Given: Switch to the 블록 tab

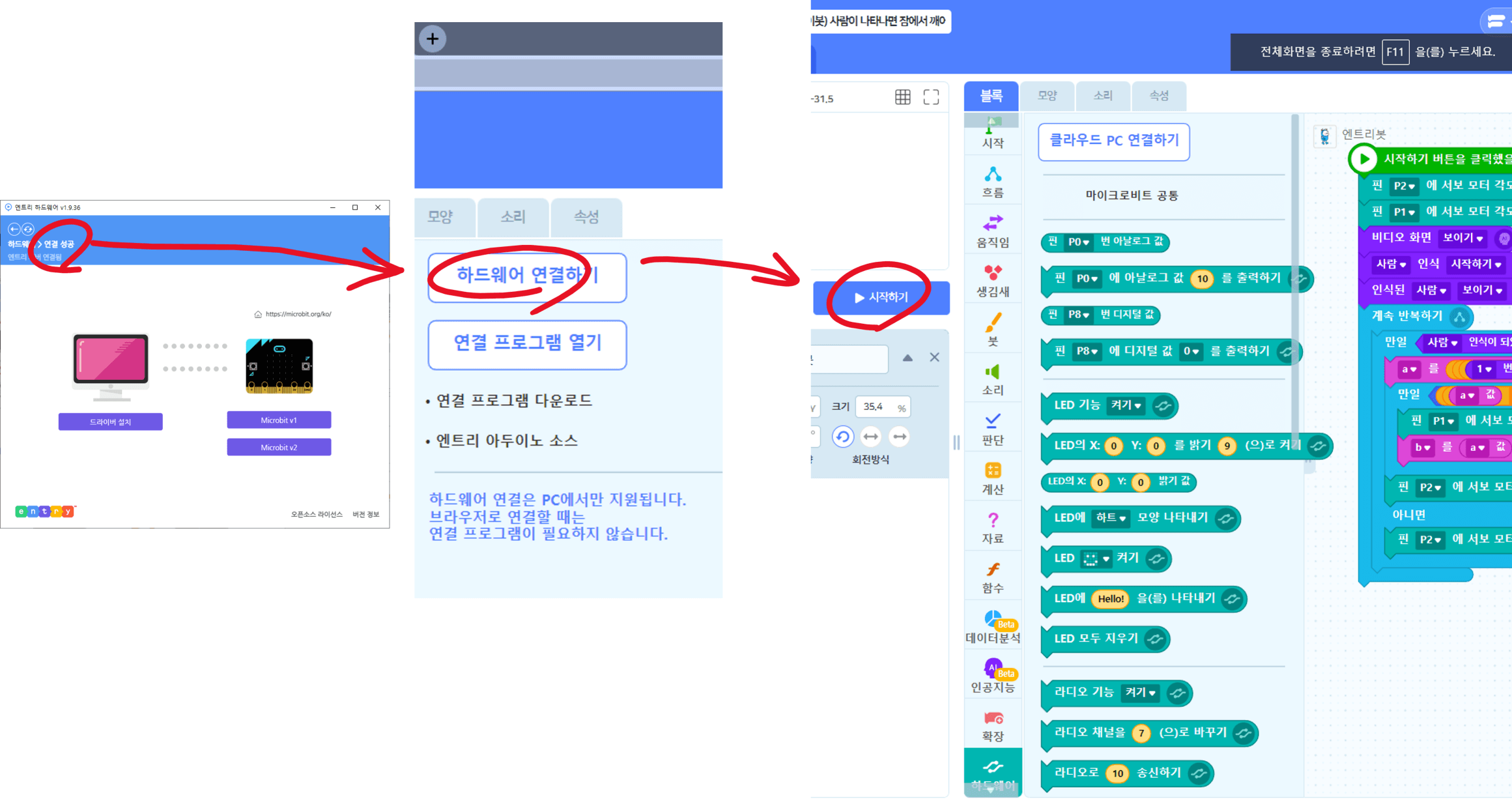Looking at the screenshot, I should 991,96.
